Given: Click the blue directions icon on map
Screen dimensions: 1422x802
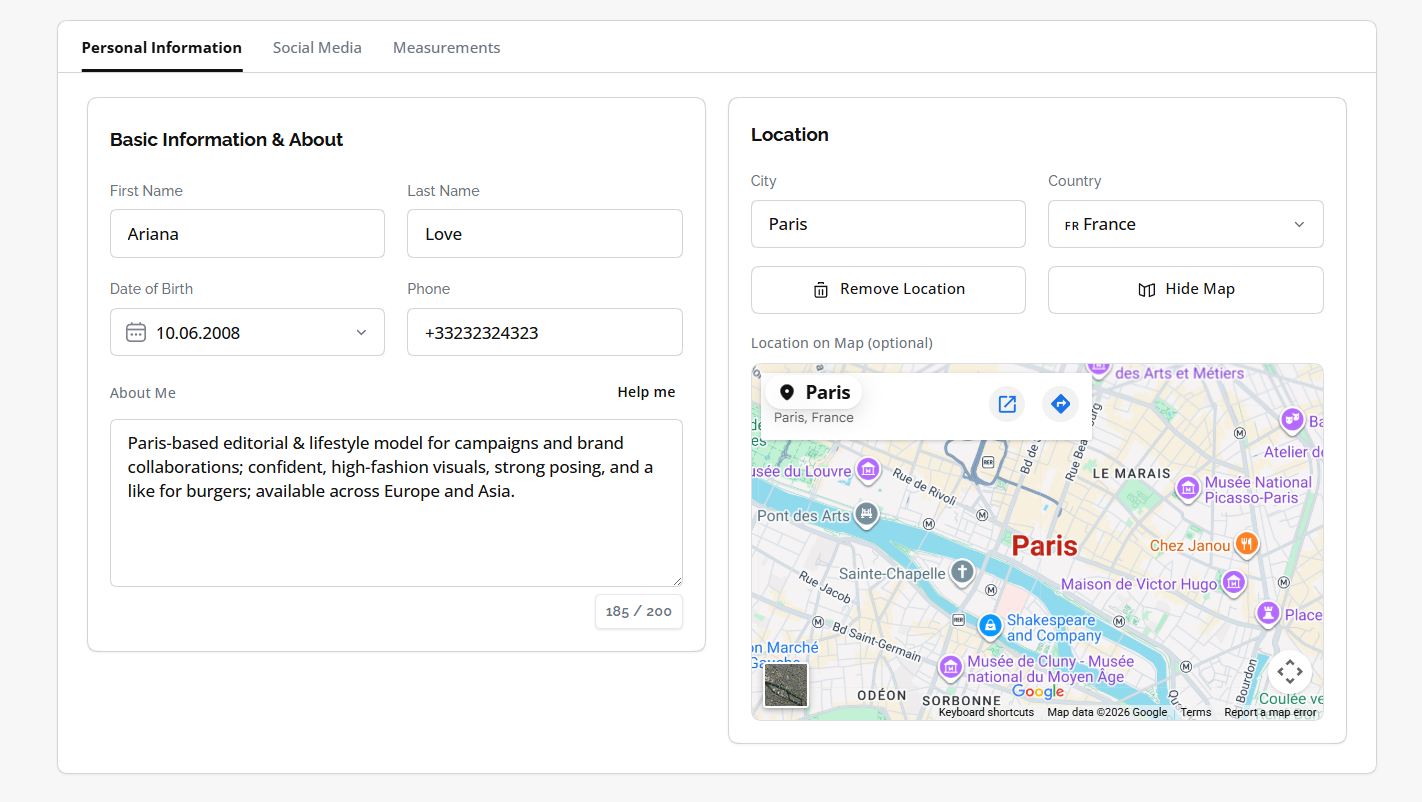Looking at the screenshot, I should 1061,404.
